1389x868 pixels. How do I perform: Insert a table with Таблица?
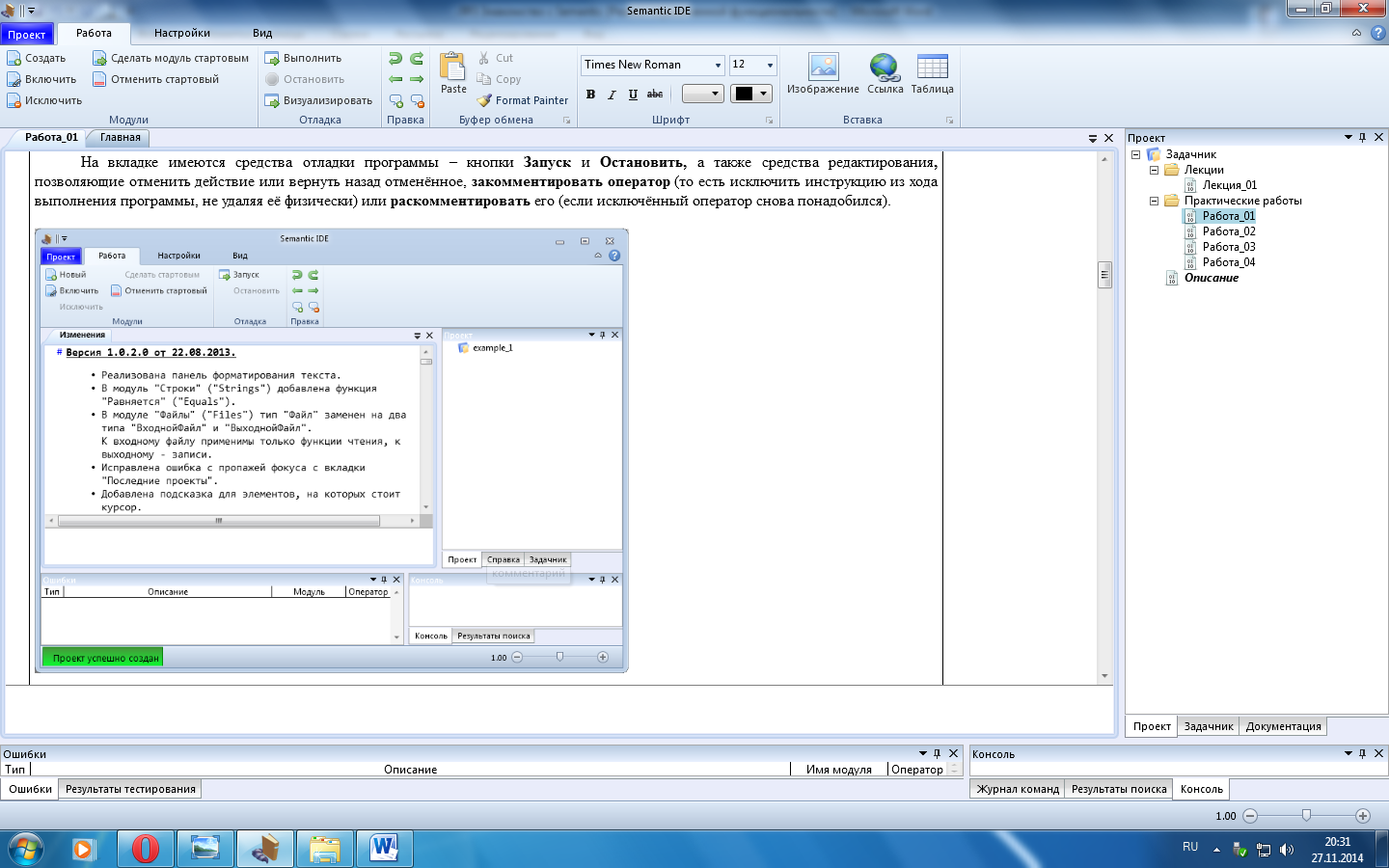[x=932, y=74]
